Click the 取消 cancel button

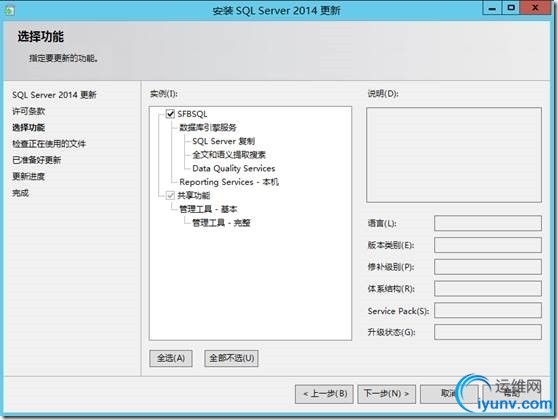448,394
